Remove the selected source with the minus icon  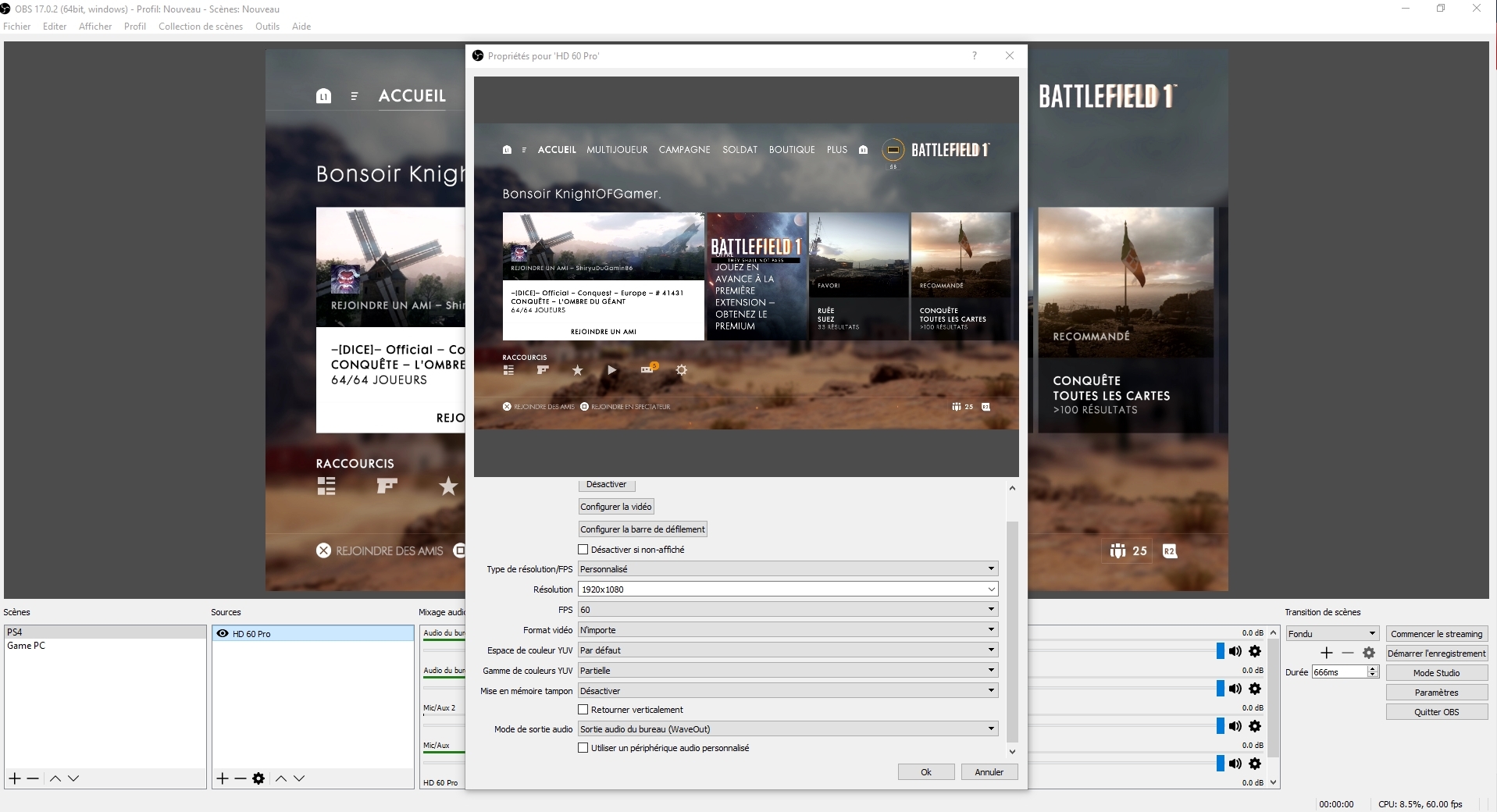pyautogui.click(x=241, y=778)
